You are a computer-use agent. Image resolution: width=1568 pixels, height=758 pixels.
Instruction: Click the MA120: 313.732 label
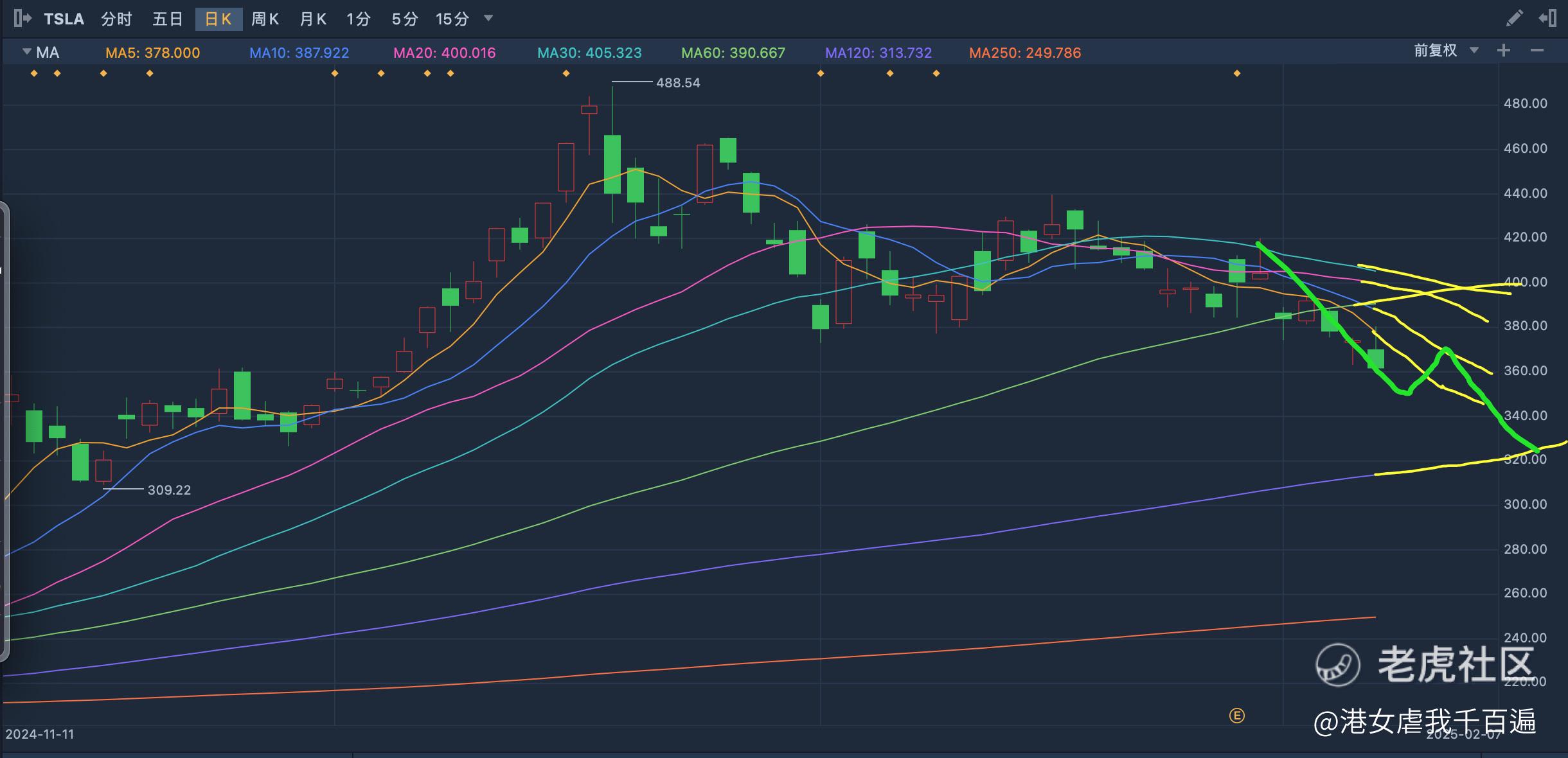coord(878,53)
